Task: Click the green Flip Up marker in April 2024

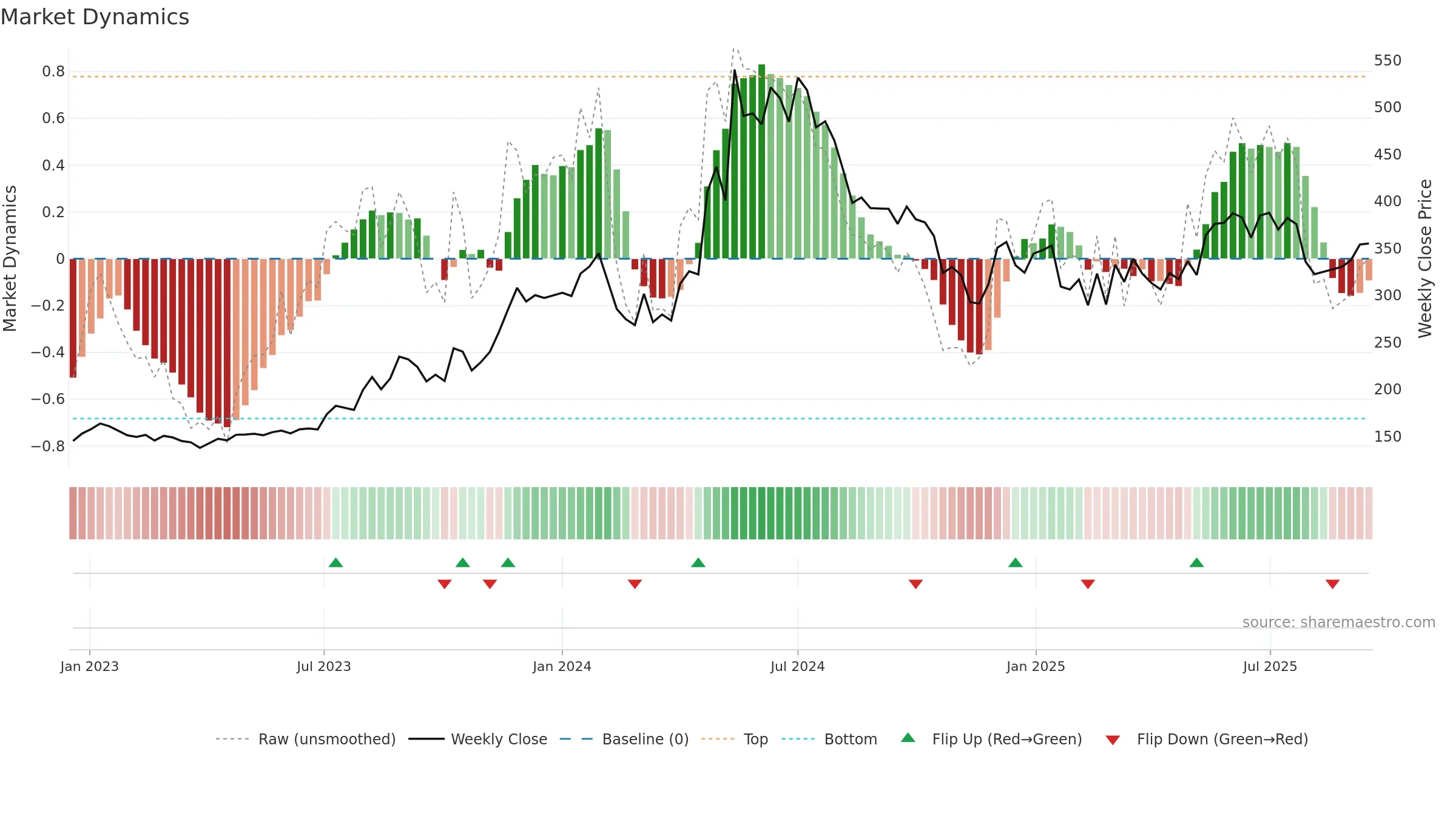Action: pos(698,562)
